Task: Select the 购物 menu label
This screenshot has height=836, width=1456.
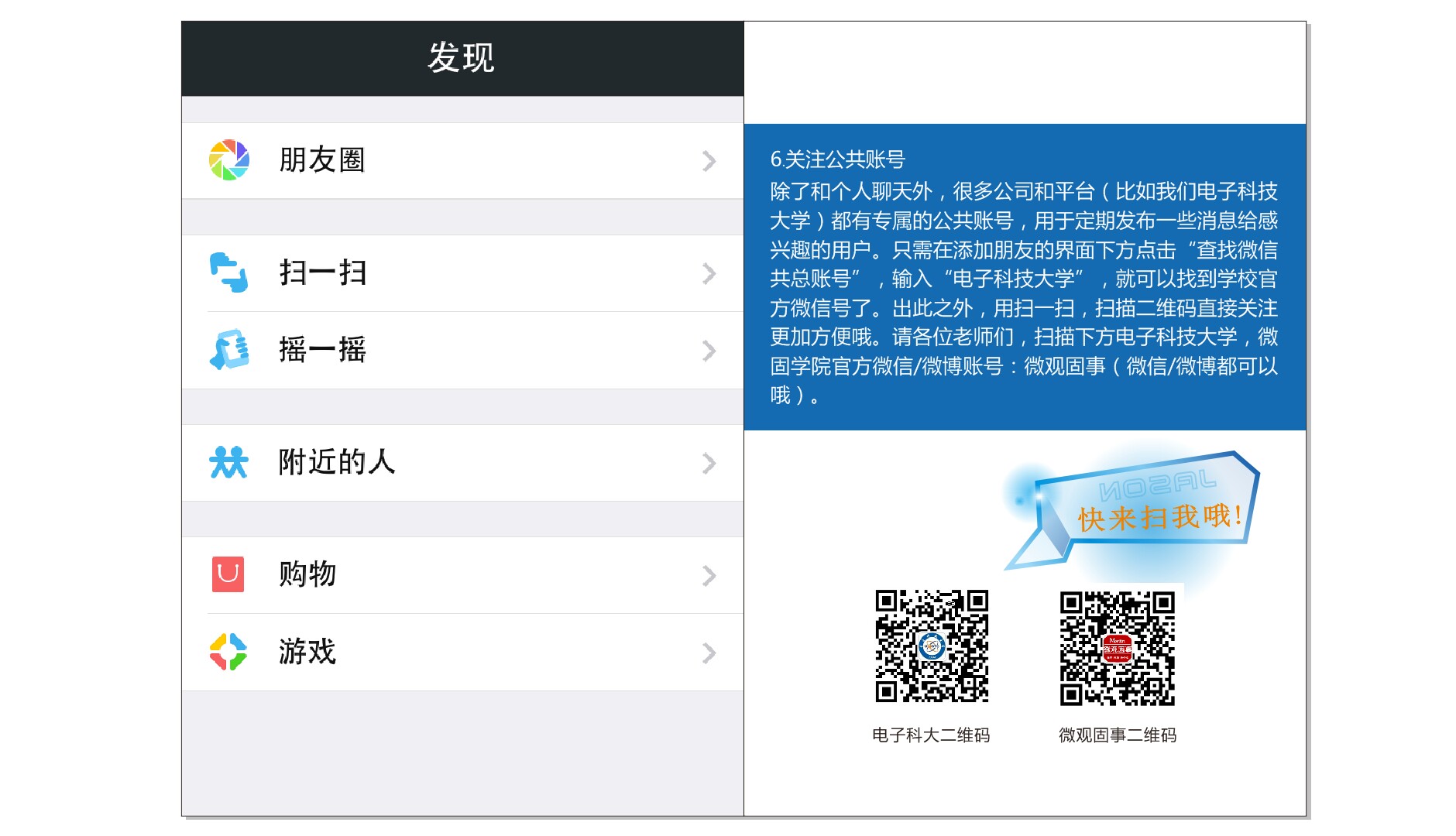Action: click(x=307, y=574)
